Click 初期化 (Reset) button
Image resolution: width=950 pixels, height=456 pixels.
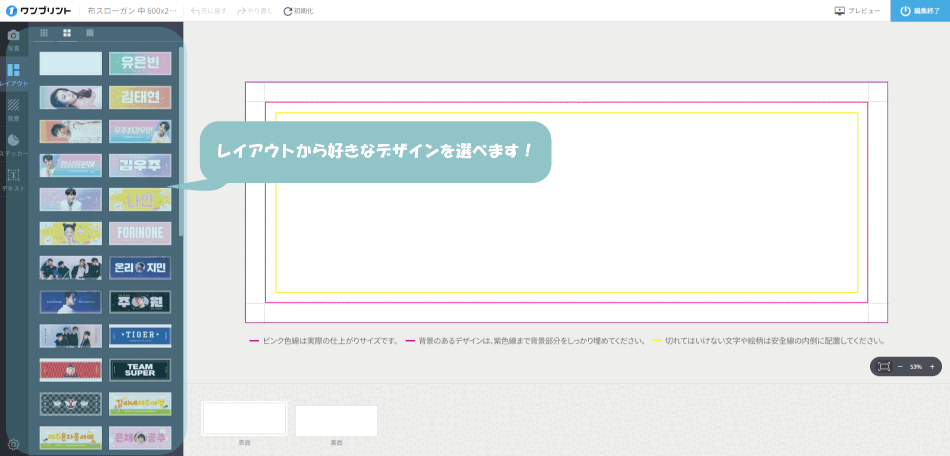point(298,11)
